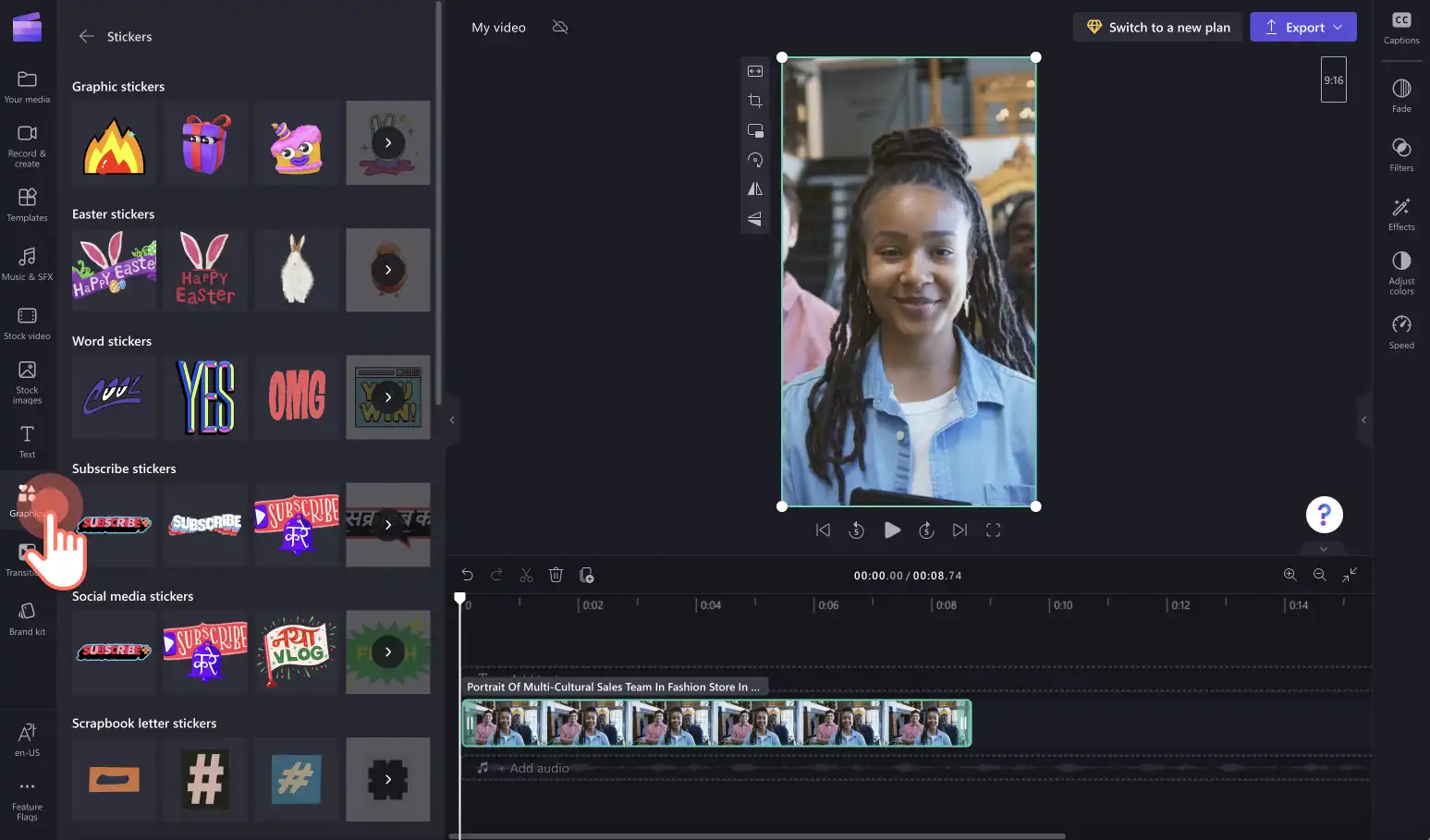Open the Stock video sidebar tab
This screenshot has height=840, width=1430.
coord(27,323)
